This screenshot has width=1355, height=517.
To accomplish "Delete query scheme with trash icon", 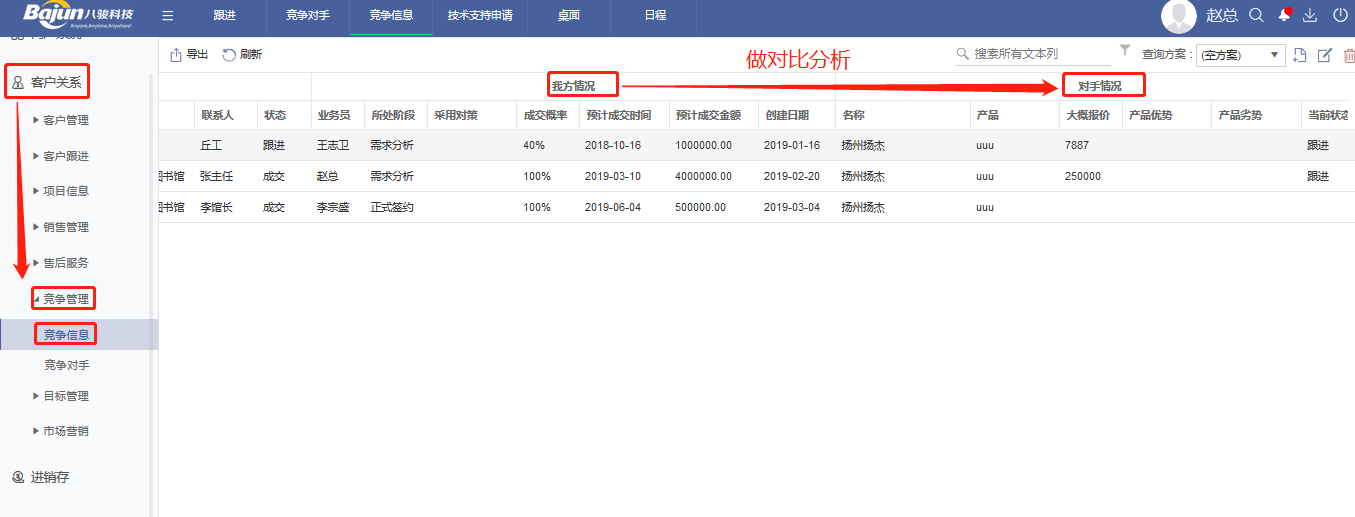I will (x=1349, y=55).
